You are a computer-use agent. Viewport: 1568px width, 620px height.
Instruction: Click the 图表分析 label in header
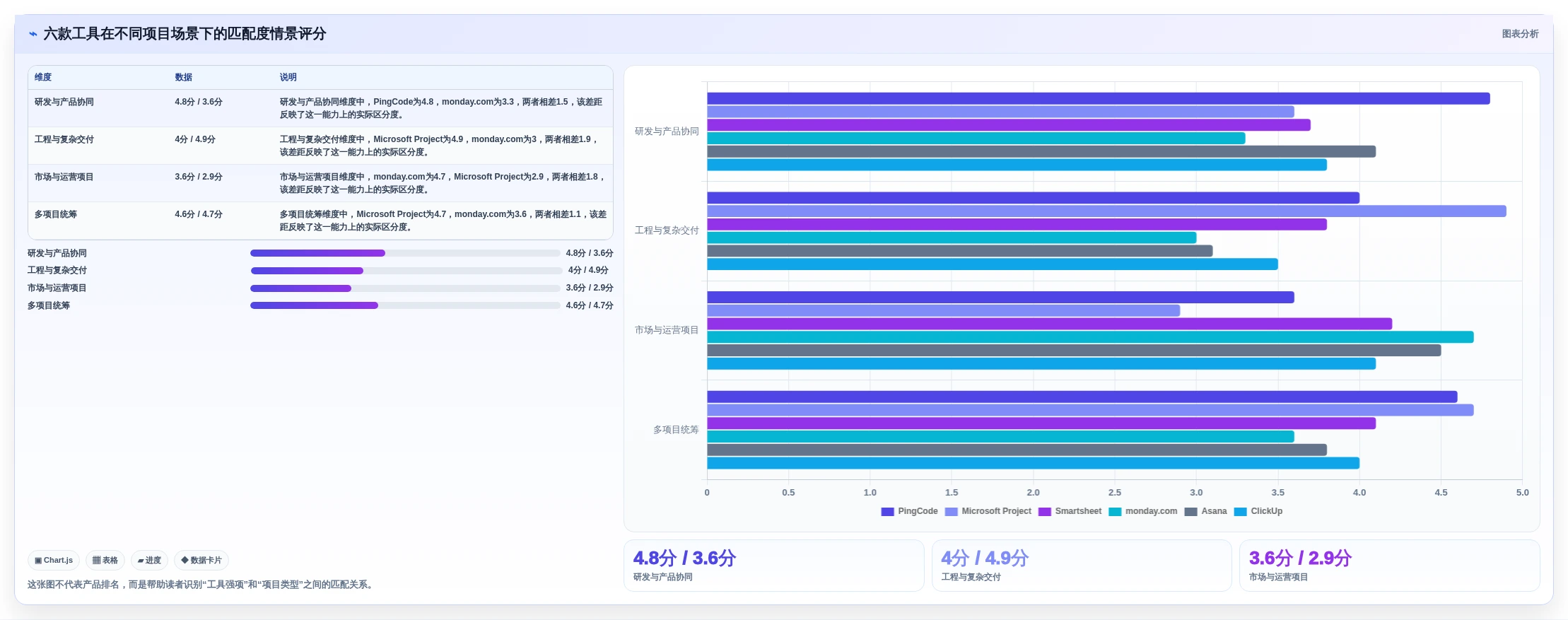point(1520,34)
